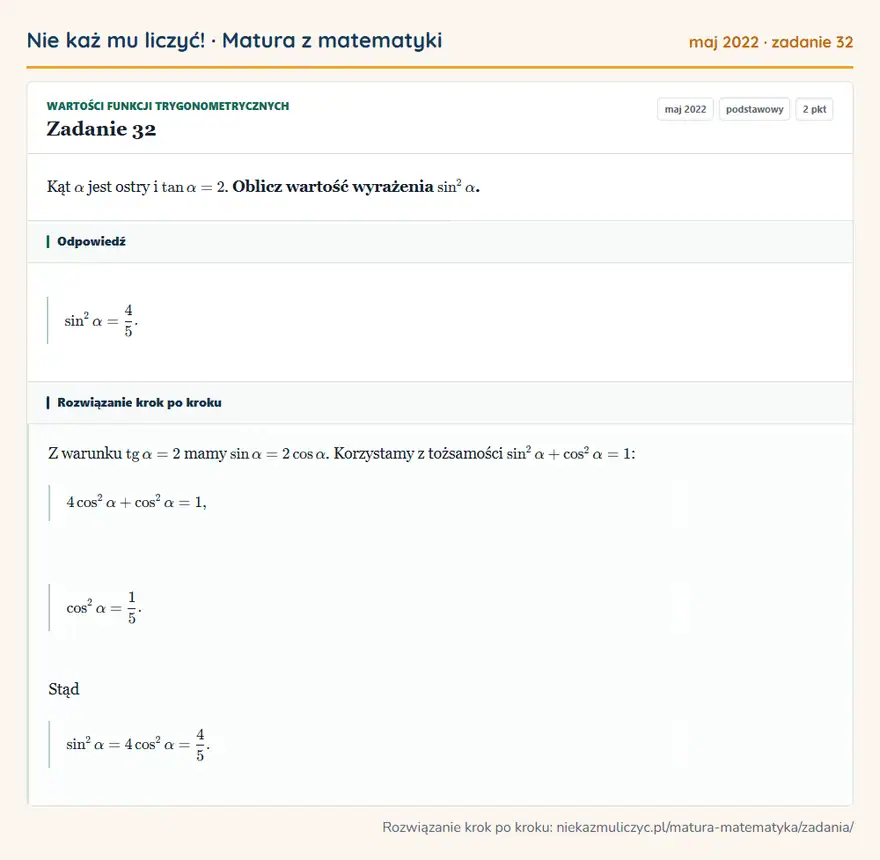Click the cos² α = 1/5 formula
The image size is (880, 860).
(104, 608)
